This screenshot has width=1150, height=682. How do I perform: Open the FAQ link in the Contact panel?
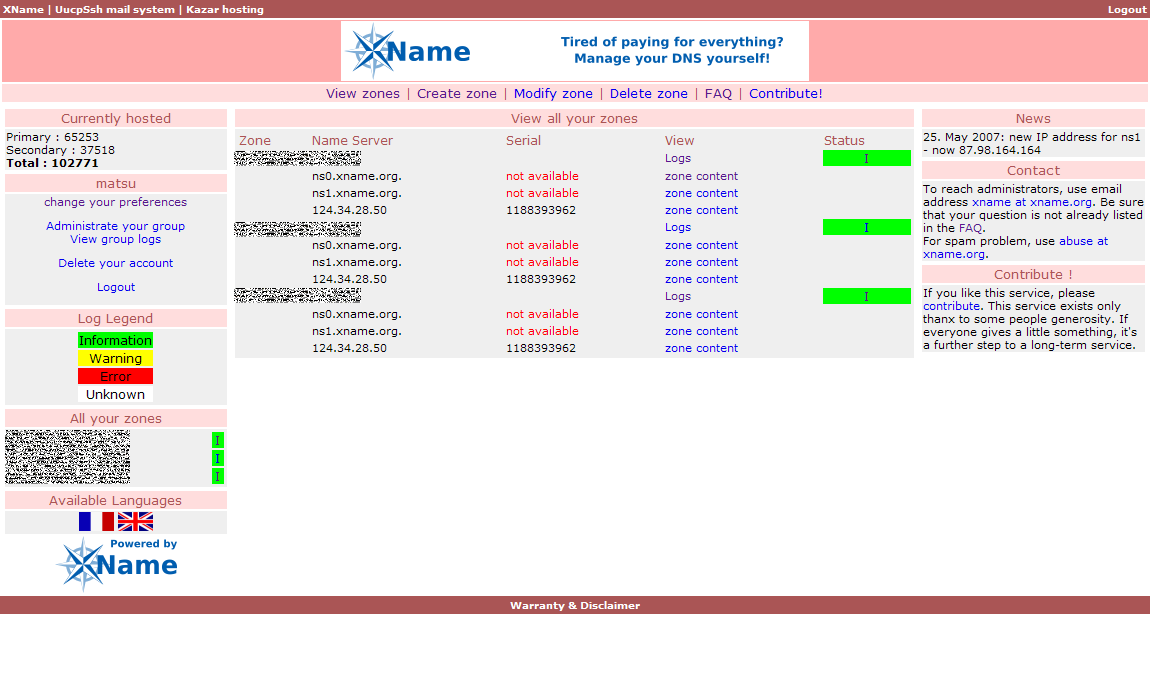[970, 228]
